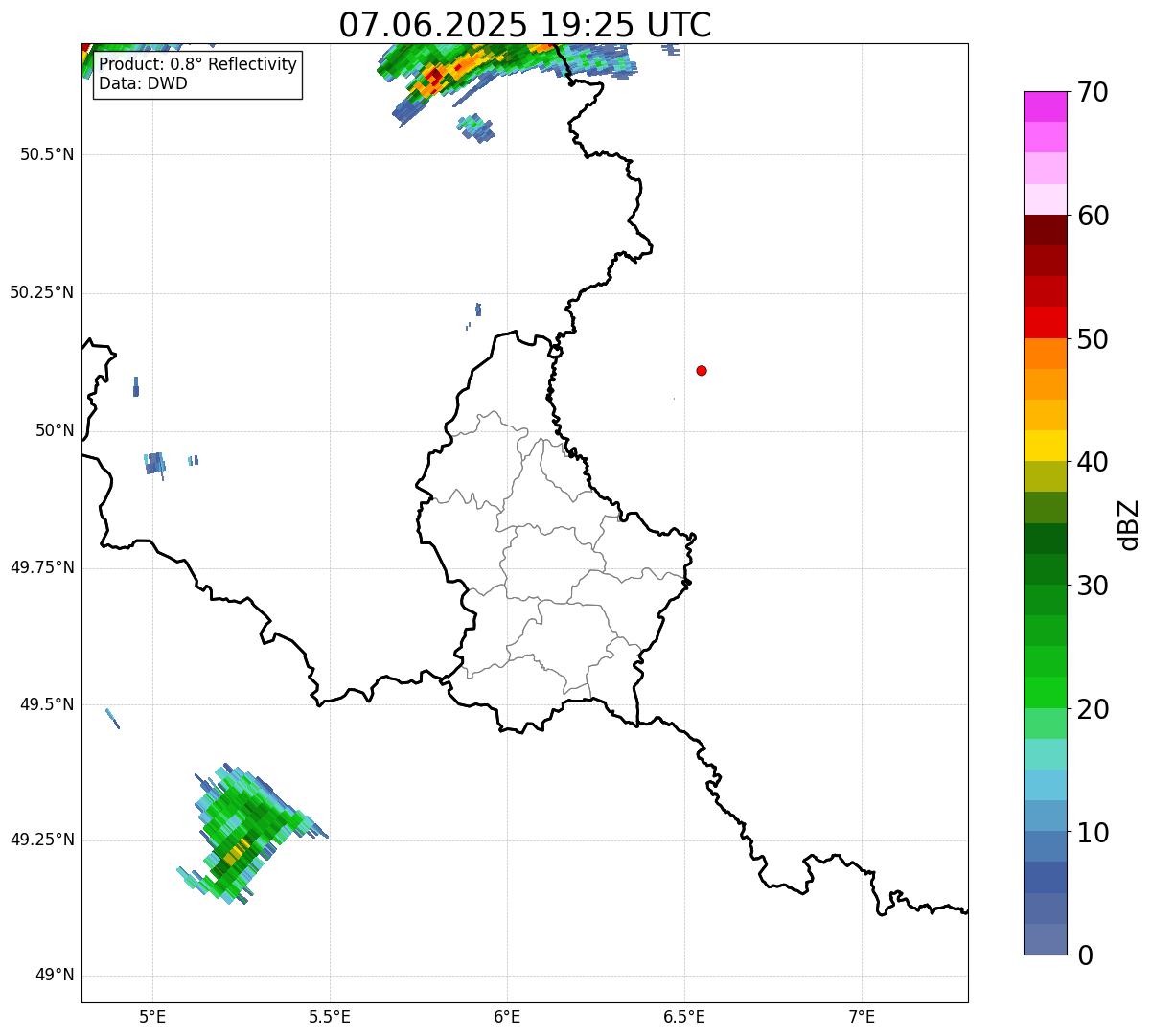Click the 'dBZ' colorbar label
1152x1036 pixels.
pos(1129,524)
